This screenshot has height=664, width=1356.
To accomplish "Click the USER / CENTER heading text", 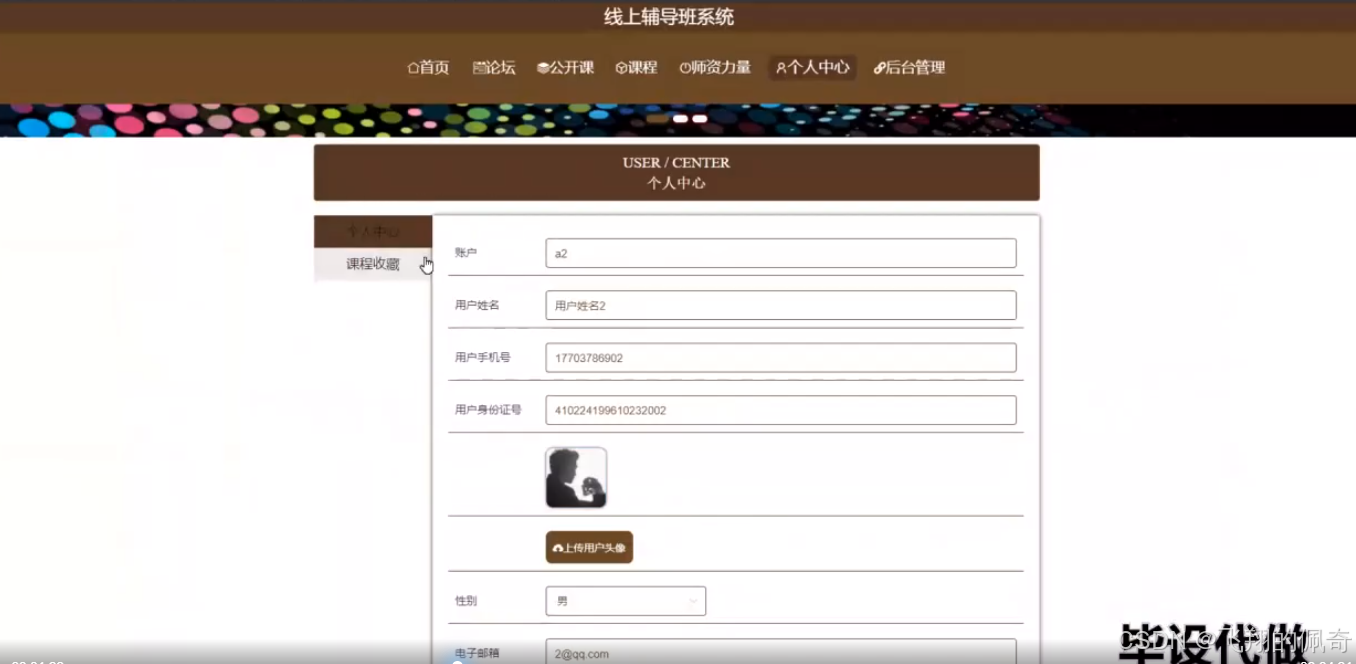I will point(676,163).
